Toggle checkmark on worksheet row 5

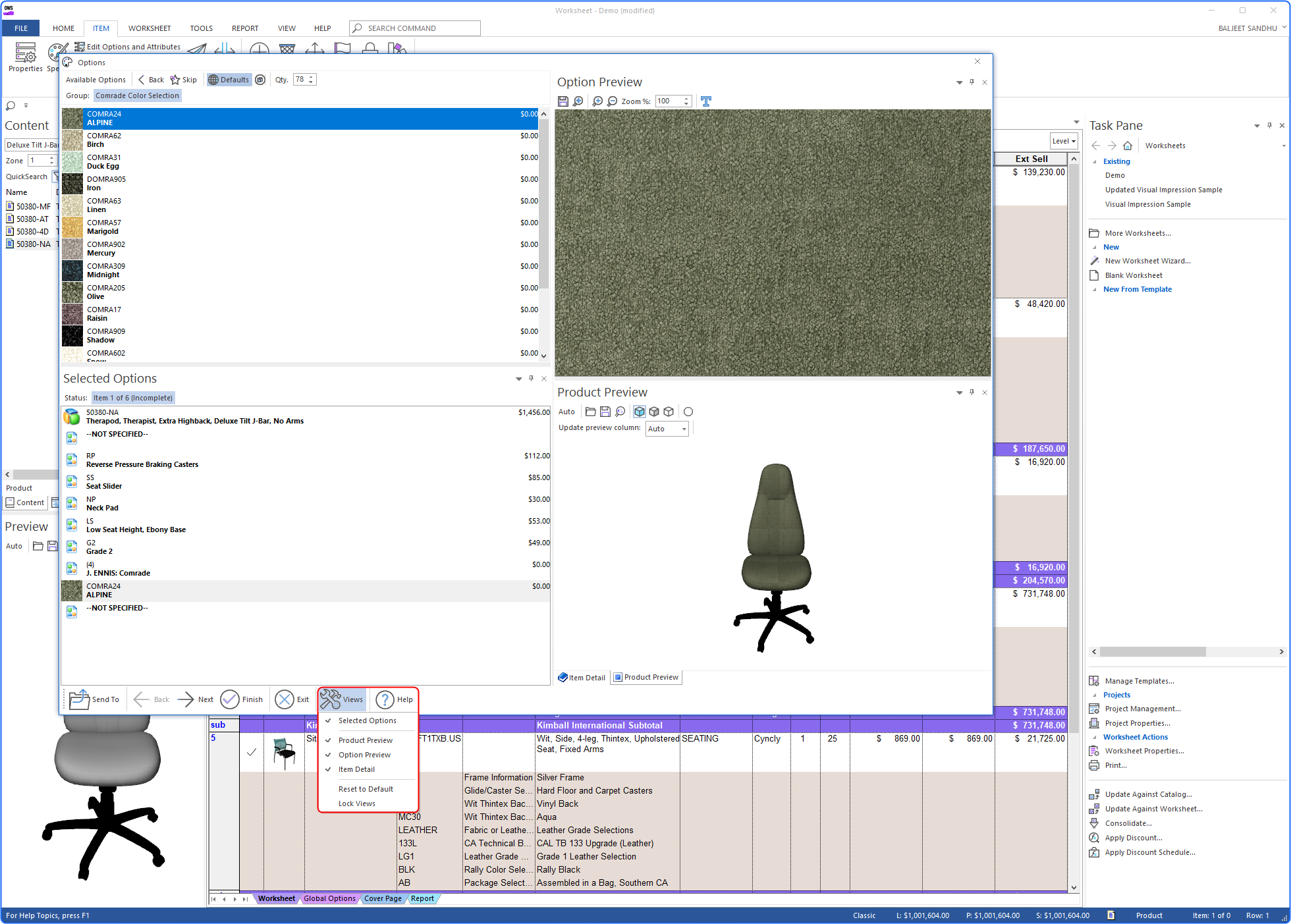(252, 751)
